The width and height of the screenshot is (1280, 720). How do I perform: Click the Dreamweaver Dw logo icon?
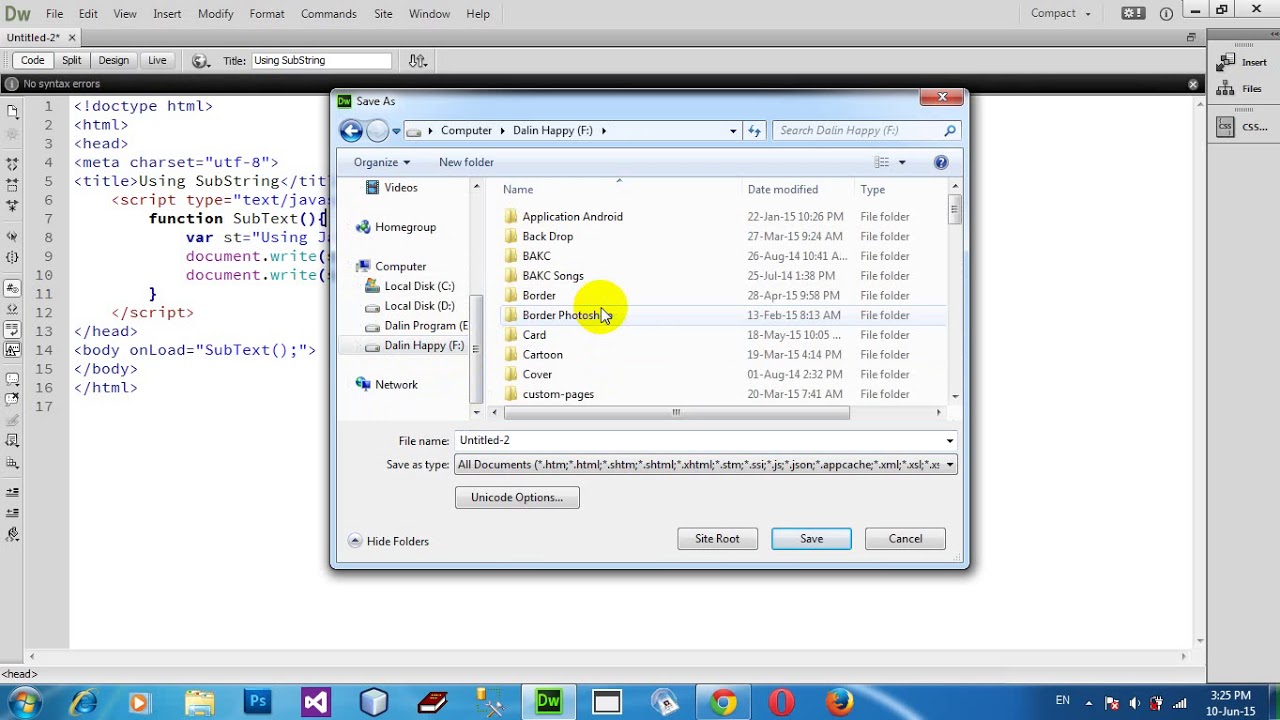coord(17,14)
